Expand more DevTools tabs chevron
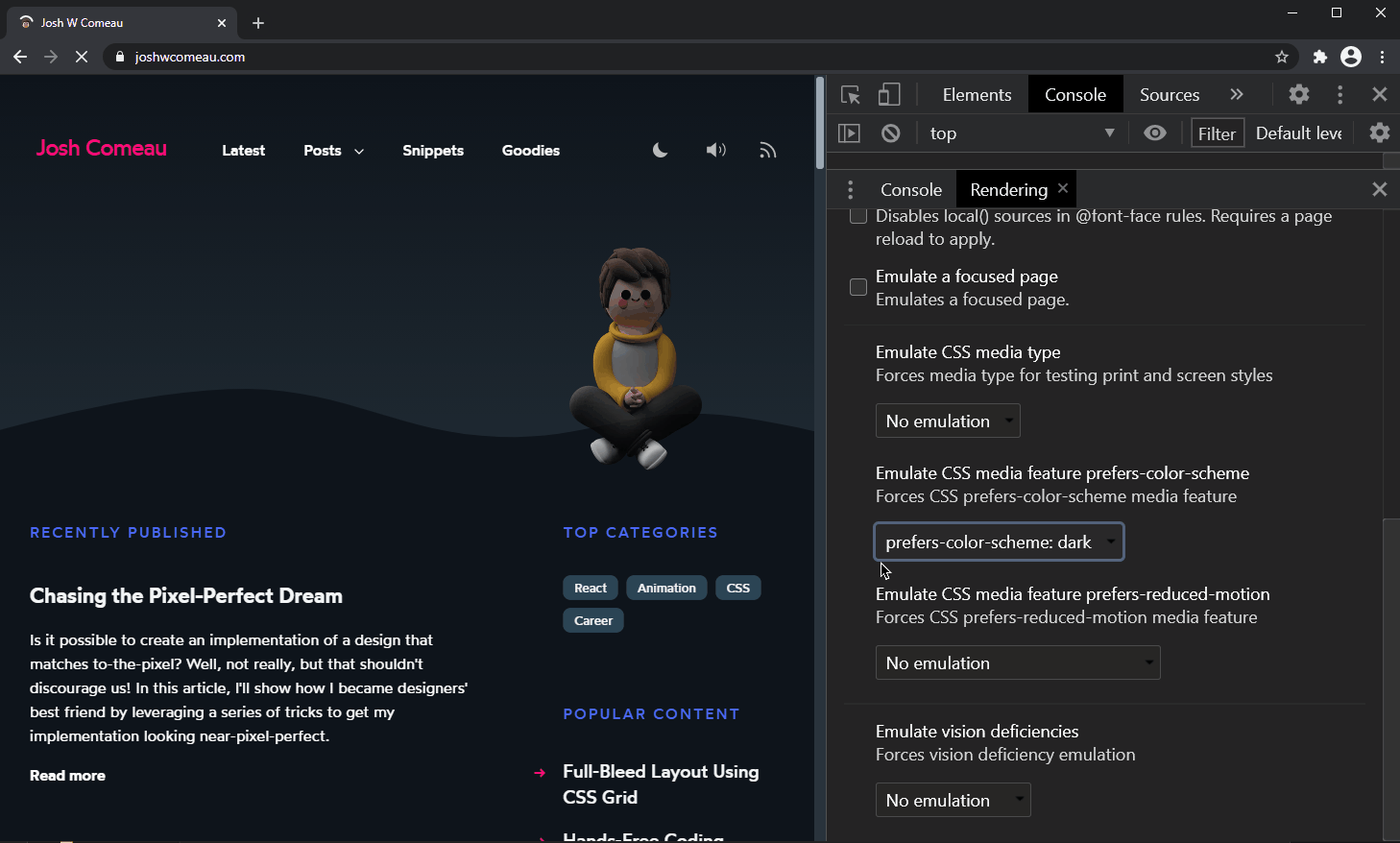Image resolution: width=1400 pixels, height=843 pixels. click(1237, 94)
